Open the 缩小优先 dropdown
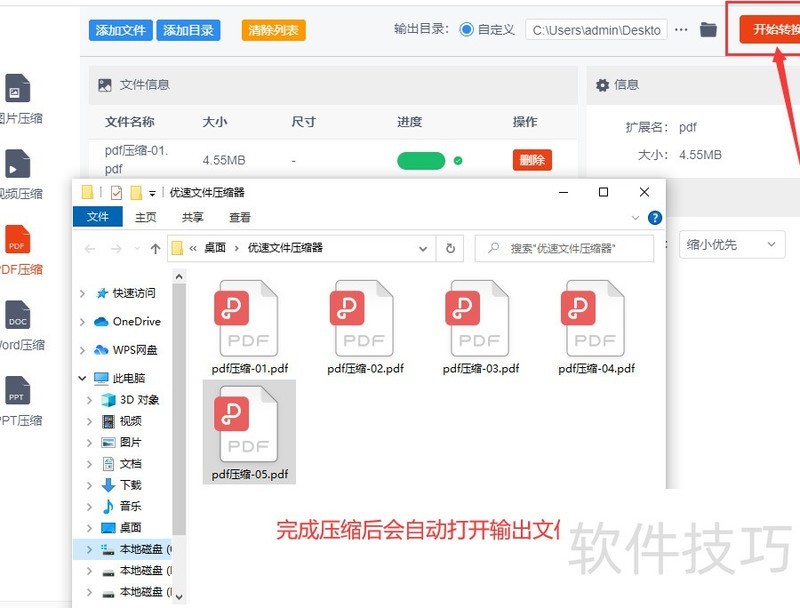Screen dimensions: 800x608 tap(731, 244)
